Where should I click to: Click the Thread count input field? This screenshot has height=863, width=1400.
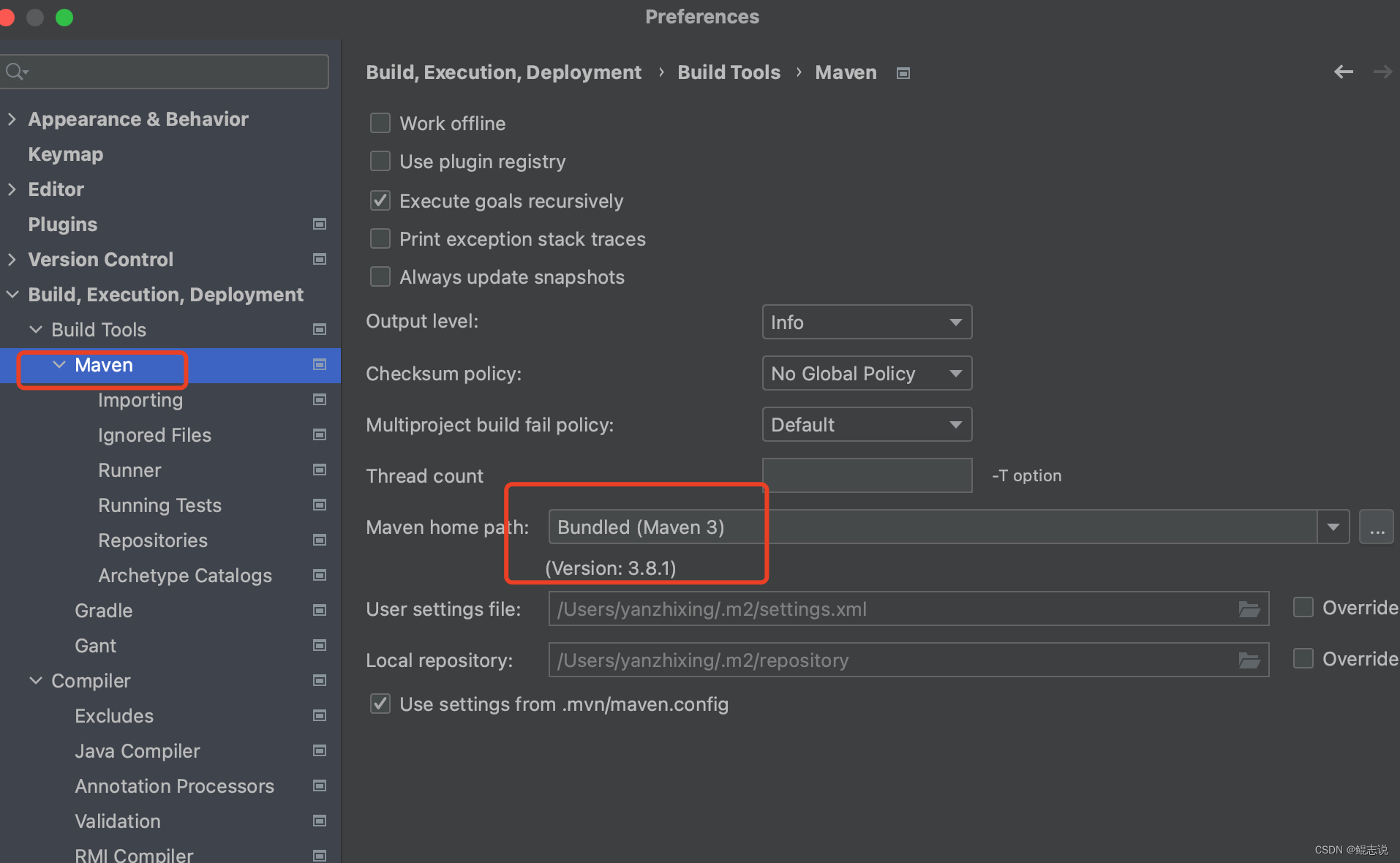click(867, 475)
